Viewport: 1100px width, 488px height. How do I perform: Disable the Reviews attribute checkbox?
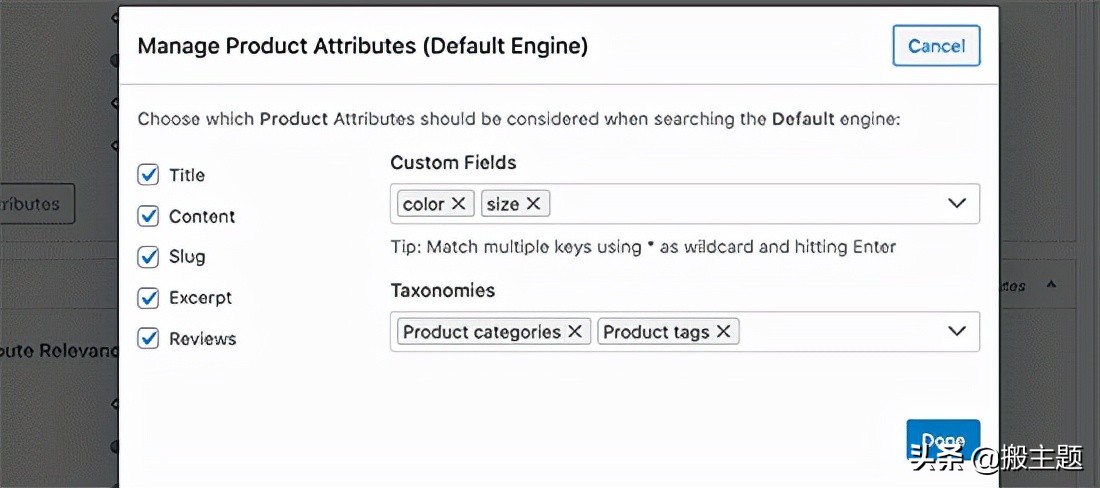pos(148,339)
